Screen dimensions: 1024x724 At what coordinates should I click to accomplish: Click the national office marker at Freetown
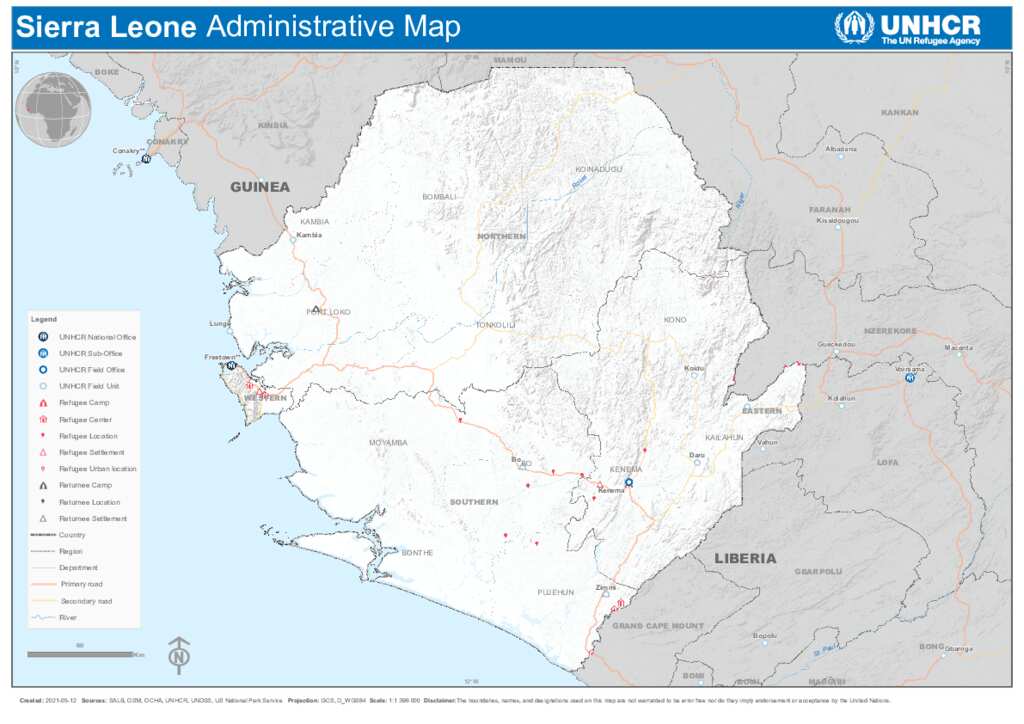pyautogui.click(x=231, y=366)
